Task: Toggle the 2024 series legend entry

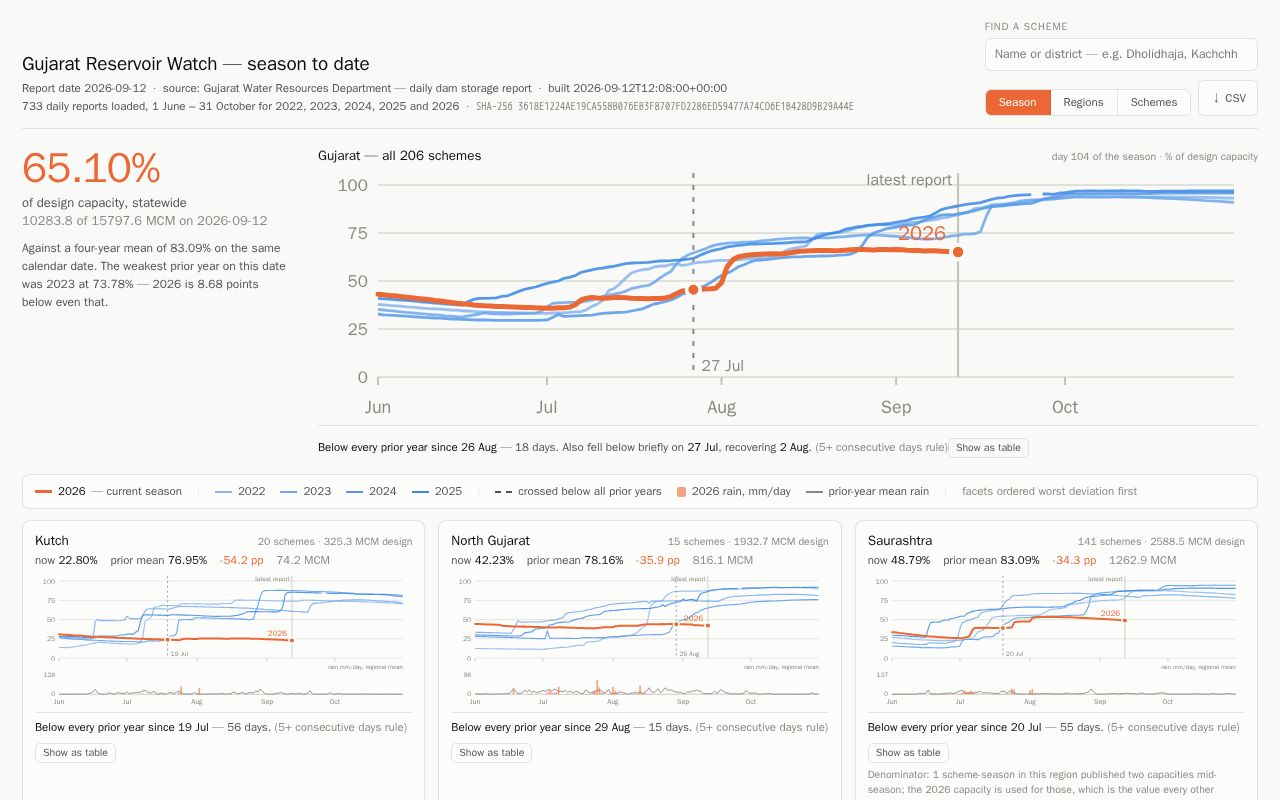Action: pyautogui.click(x=371, y=491)
